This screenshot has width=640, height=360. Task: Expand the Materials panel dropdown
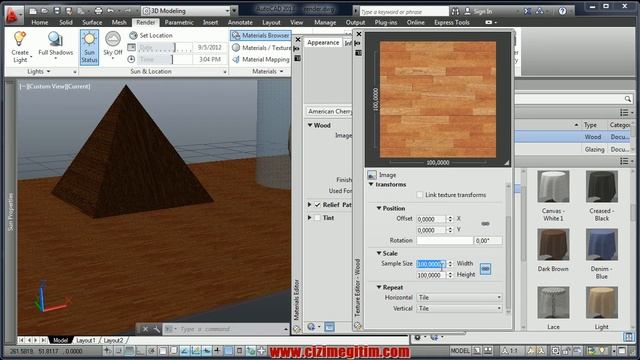(x=267, y=71)
